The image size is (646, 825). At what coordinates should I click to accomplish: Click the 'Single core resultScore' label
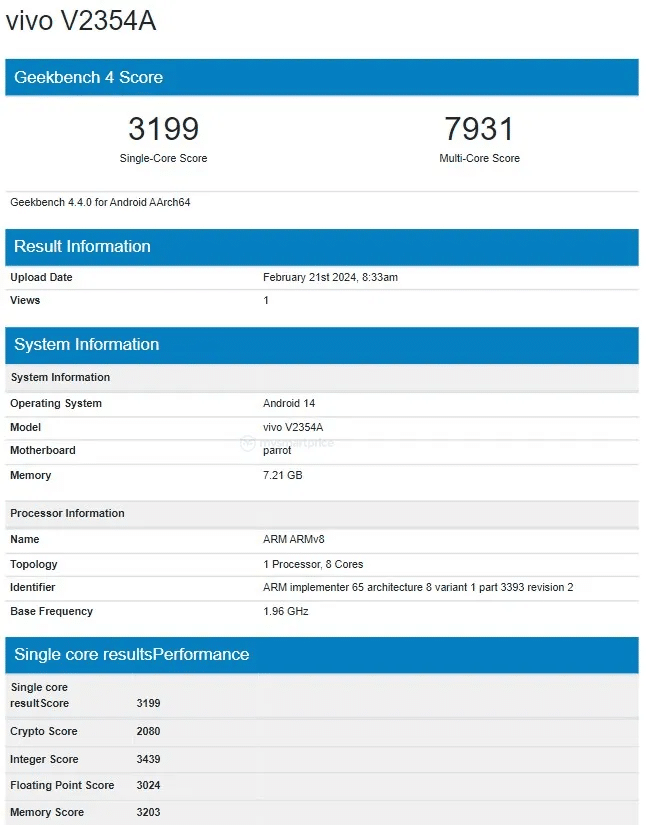40,695
